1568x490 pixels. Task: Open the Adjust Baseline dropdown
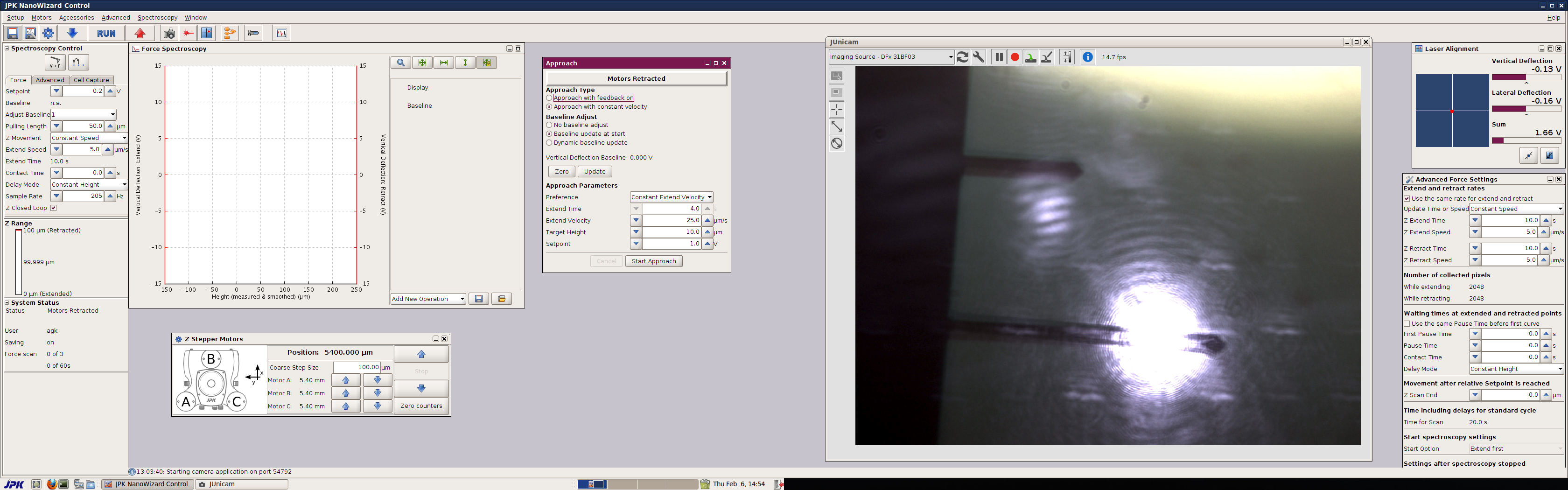[x=84, y=114]
